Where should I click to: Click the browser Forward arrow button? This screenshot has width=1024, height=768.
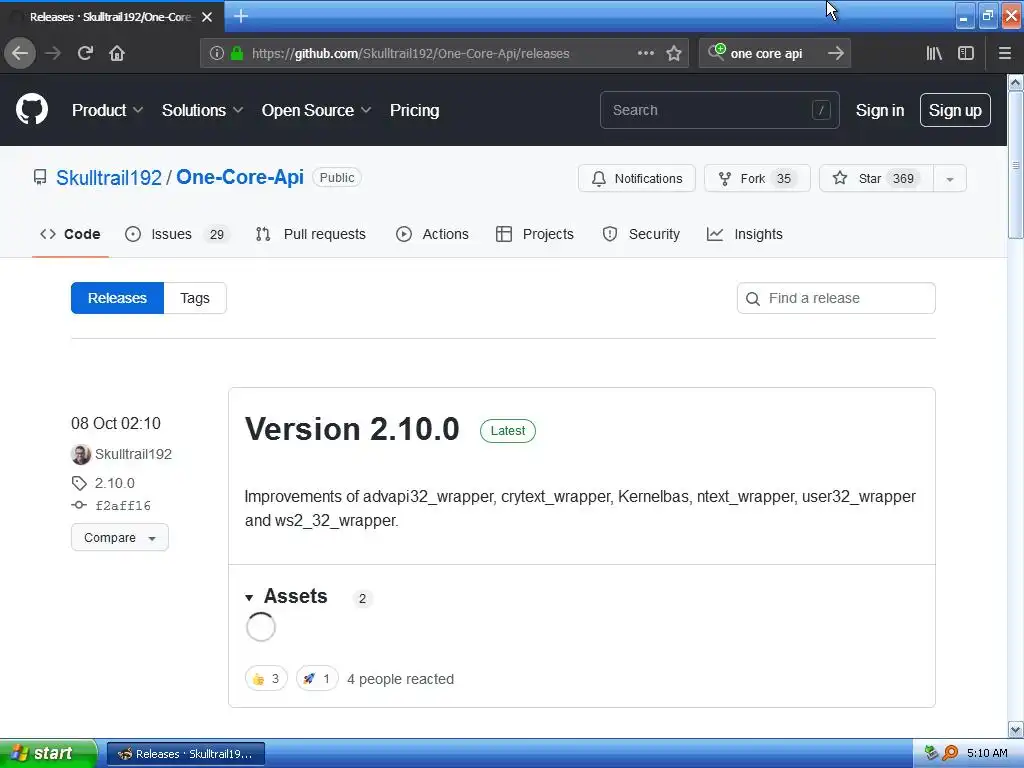(x=53, y=54)
